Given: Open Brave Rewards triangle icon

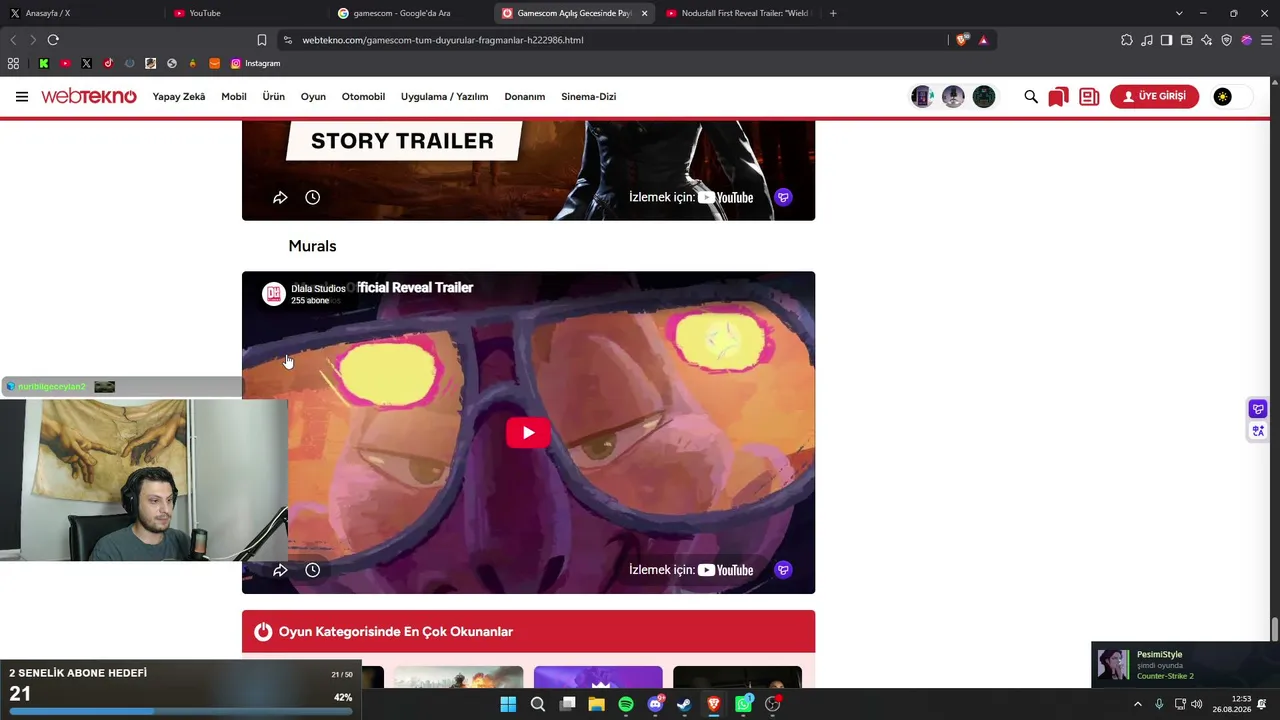Looking at the screenshot, I should [x=984, y=40].
